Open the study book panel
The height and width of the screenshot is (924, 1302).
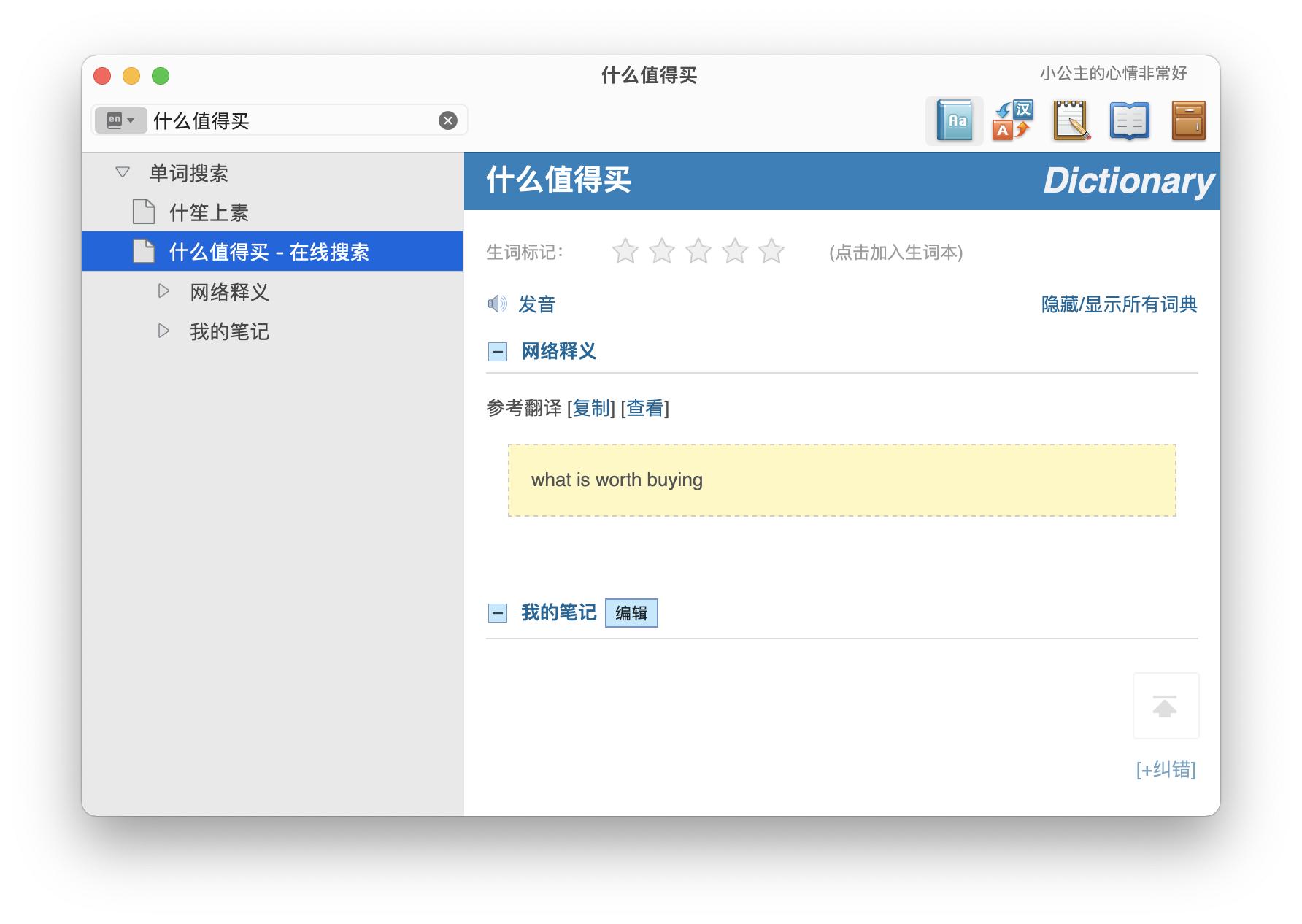point(1129,120)
